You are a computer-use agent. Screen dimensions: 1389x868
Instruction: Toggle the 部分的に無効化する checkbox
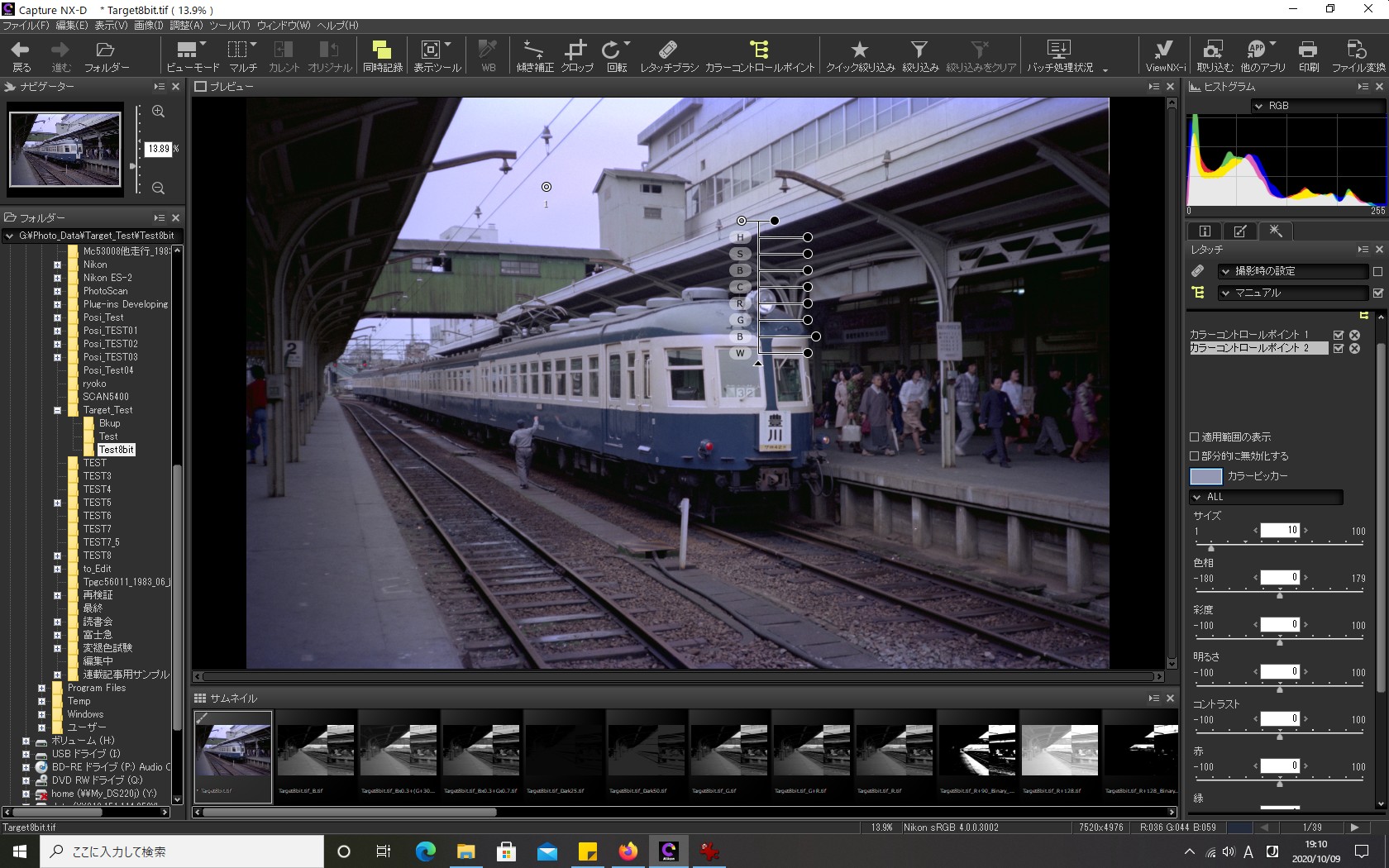click(x=1194, y=455)
